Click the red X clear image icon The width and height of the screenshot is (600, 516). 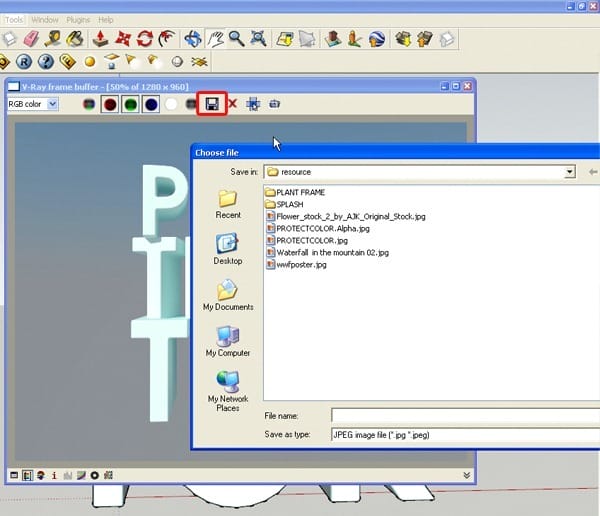232,104
